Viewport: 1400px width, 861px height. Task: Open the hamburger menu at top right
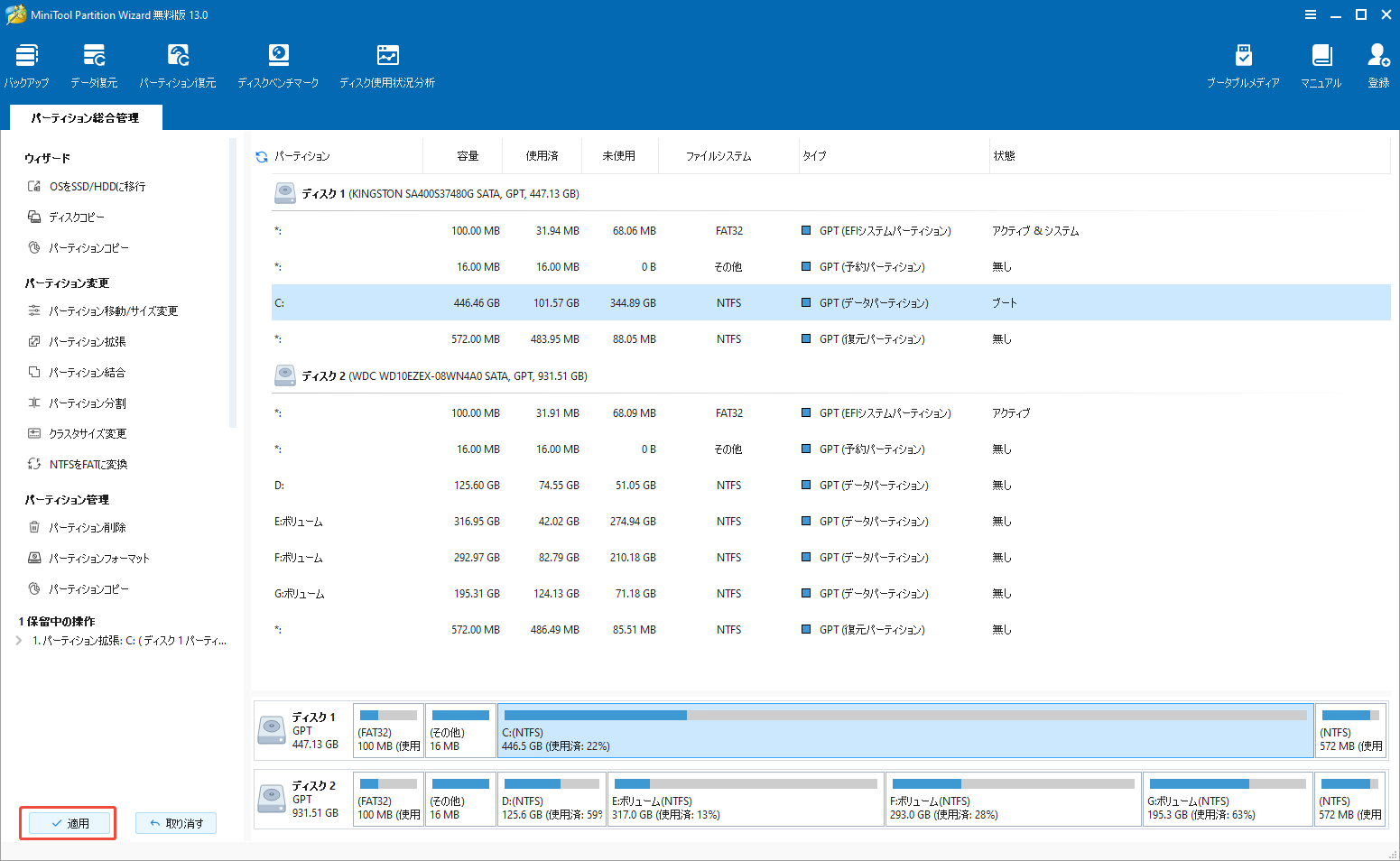point(1312,14)
